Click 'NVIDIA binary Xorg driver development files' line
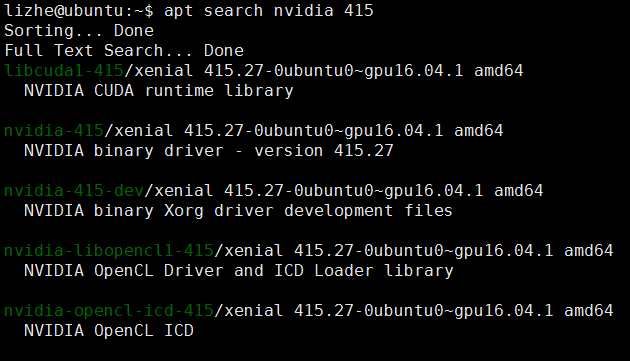The width and height of the screenshot is (630, 361). coord(238,211)
